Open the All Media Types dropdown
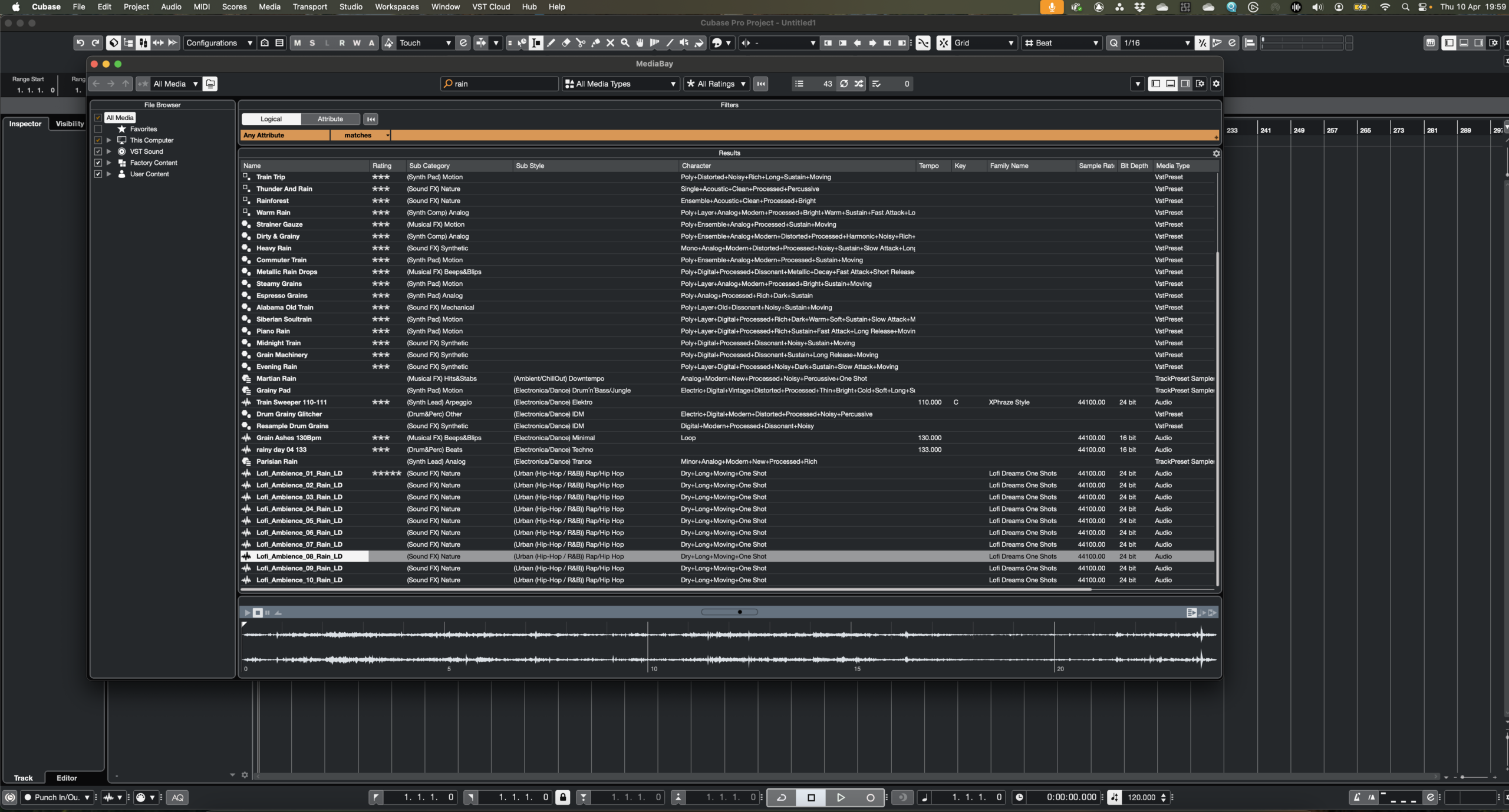This screenshot has width=1509, height=812. pyautogui.click(x=621, y=84)
